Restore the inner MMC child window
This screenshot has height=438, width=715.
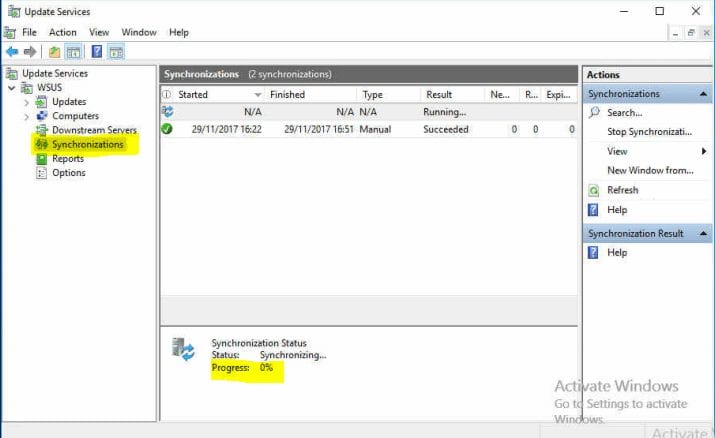pos(691,33)
